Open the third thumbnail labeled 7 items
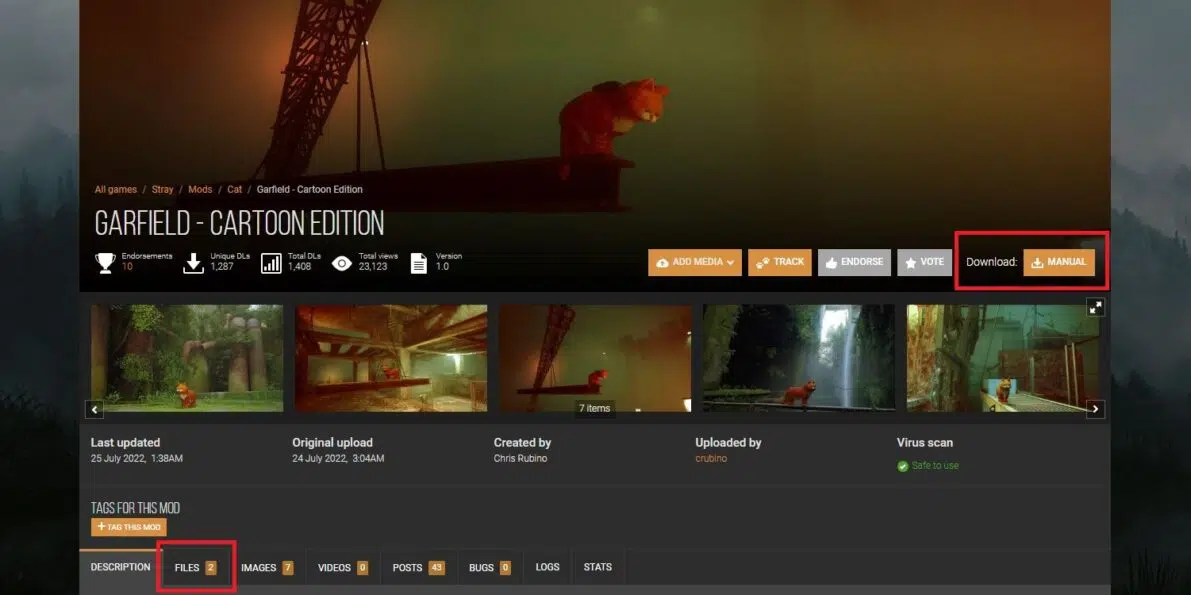Viewport: 1191px width, 595px height. [x=596, y=358]
